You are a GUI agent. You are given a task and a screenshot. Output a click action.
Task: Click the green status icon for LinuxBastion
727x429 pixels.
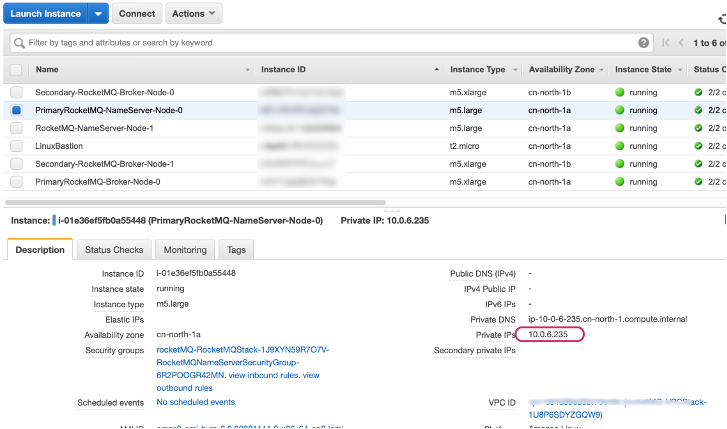[619, 146]
